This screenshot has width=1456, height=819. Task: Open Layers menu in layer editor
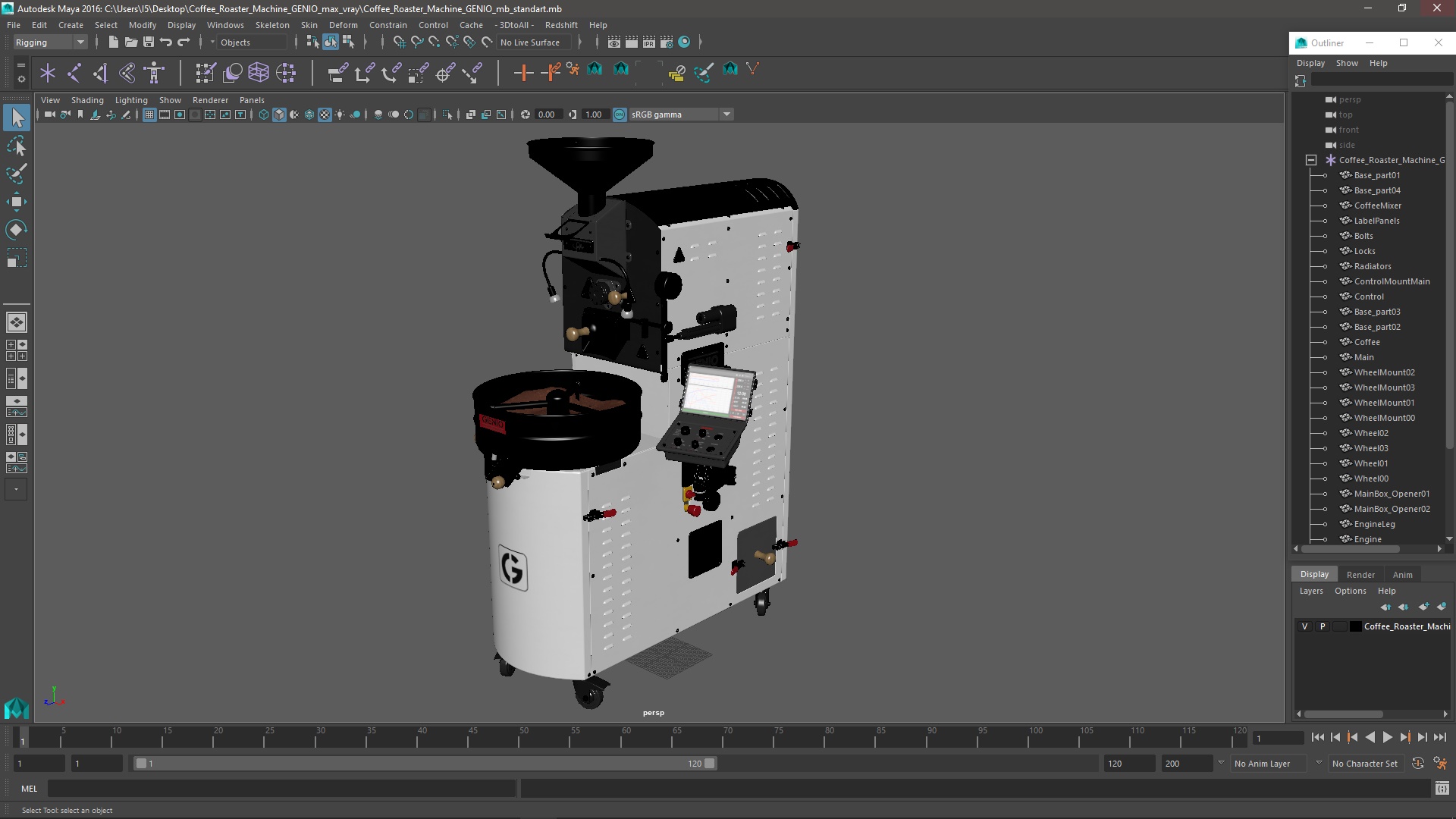pyautogui.click(x=1310, y=591)
